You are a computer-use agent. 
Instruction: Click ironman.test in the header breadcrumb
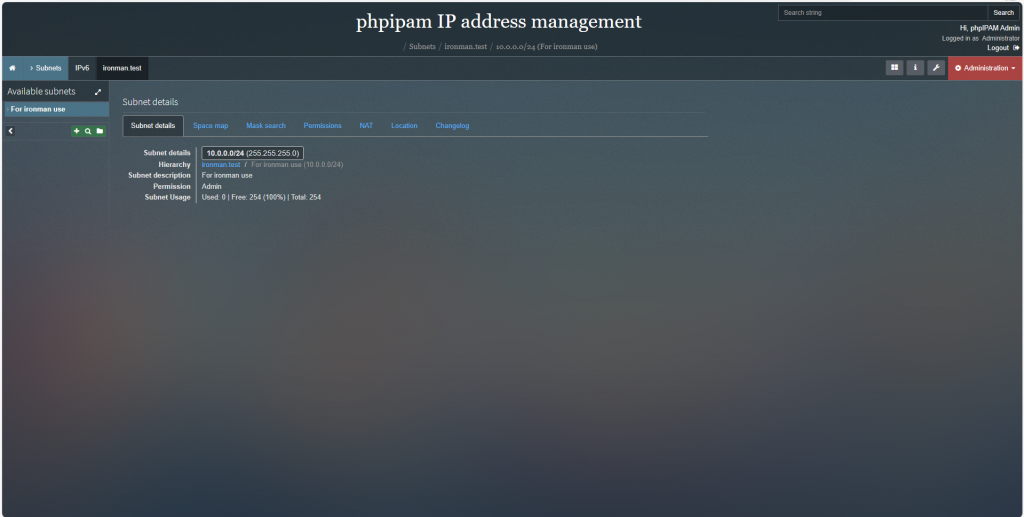pyautogui.click(x=466, y=46)
